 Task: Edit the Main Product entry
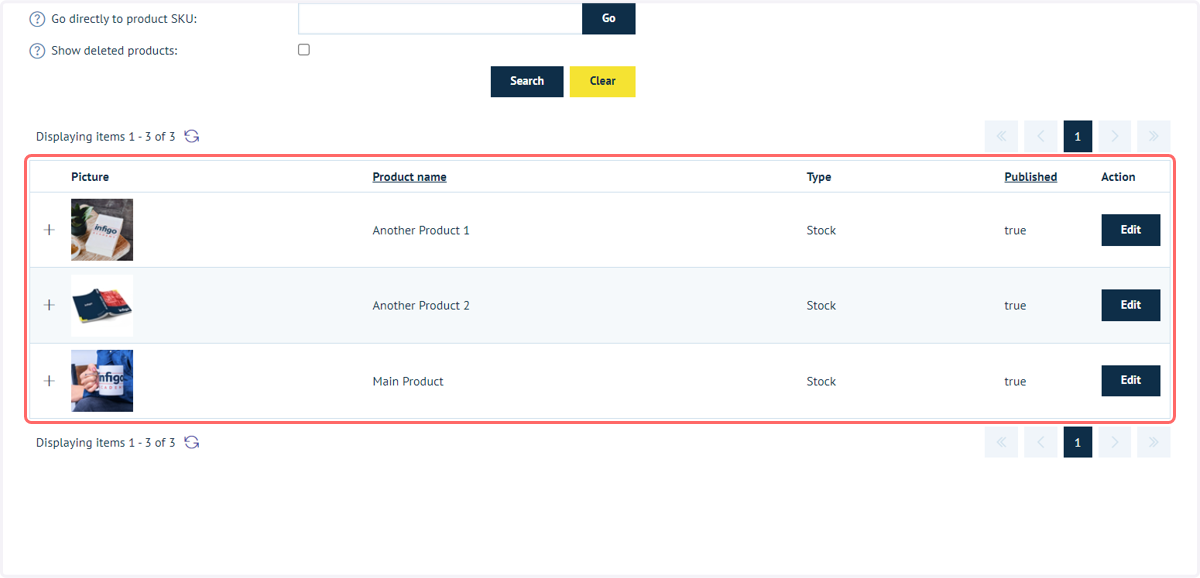[x=1130, y=381]
